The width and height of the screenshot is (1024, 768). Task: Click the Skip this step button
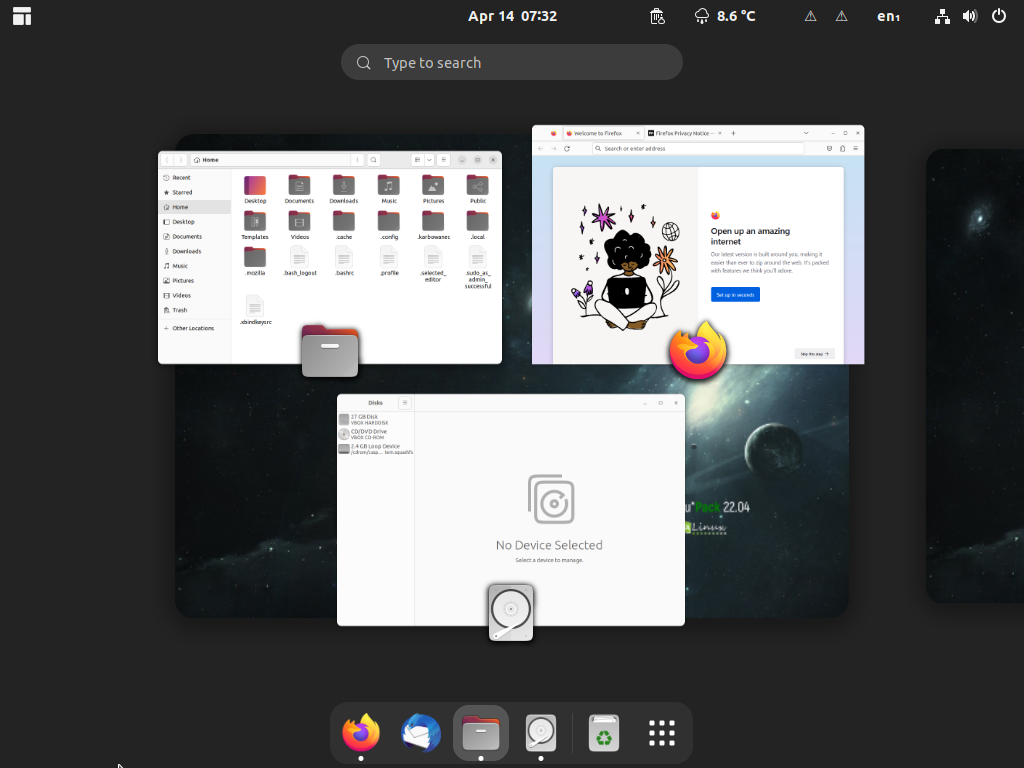[x=814, y=354]
